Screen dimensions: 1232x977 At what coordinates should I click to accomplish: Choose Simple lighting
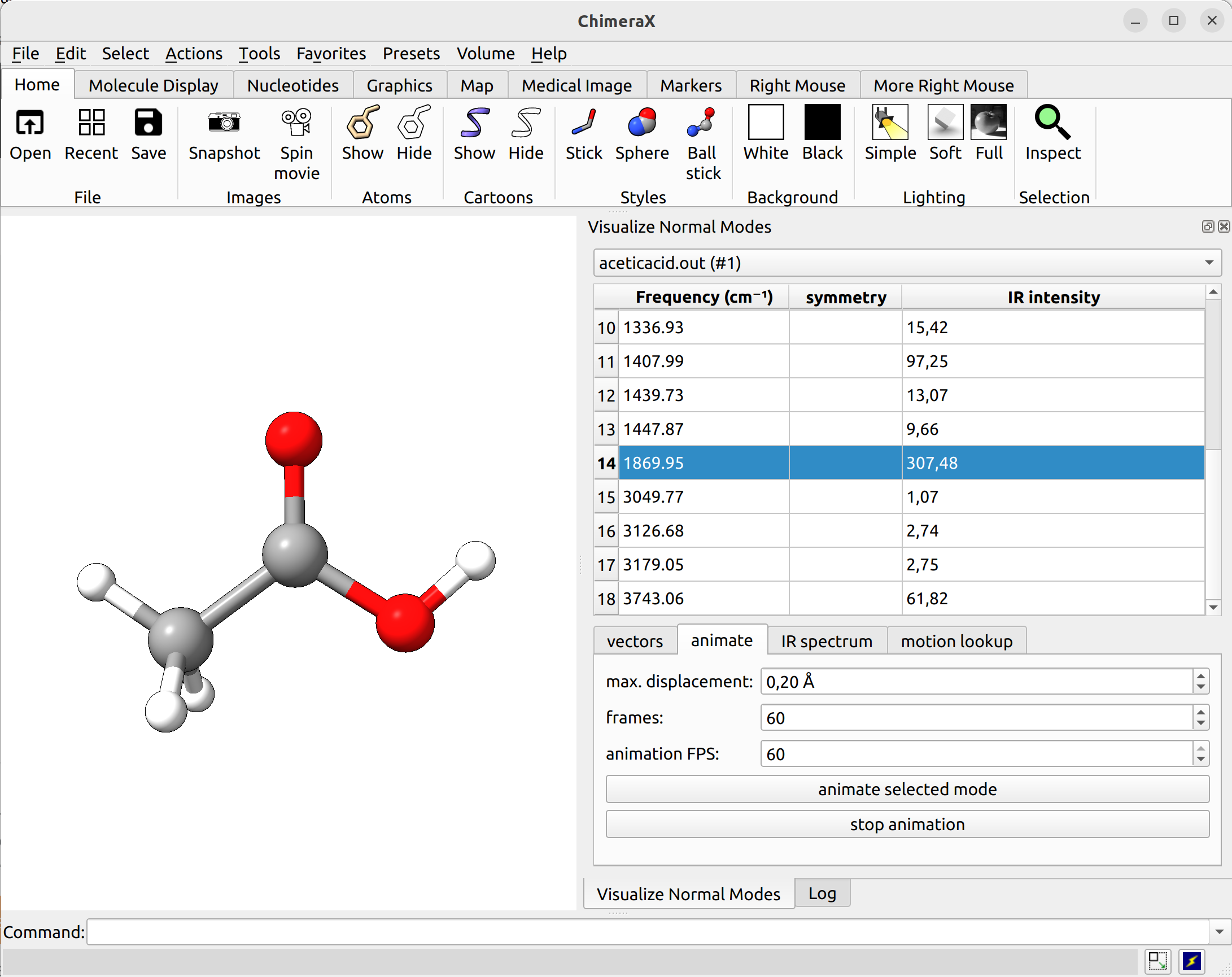click(x=890, y=123)
